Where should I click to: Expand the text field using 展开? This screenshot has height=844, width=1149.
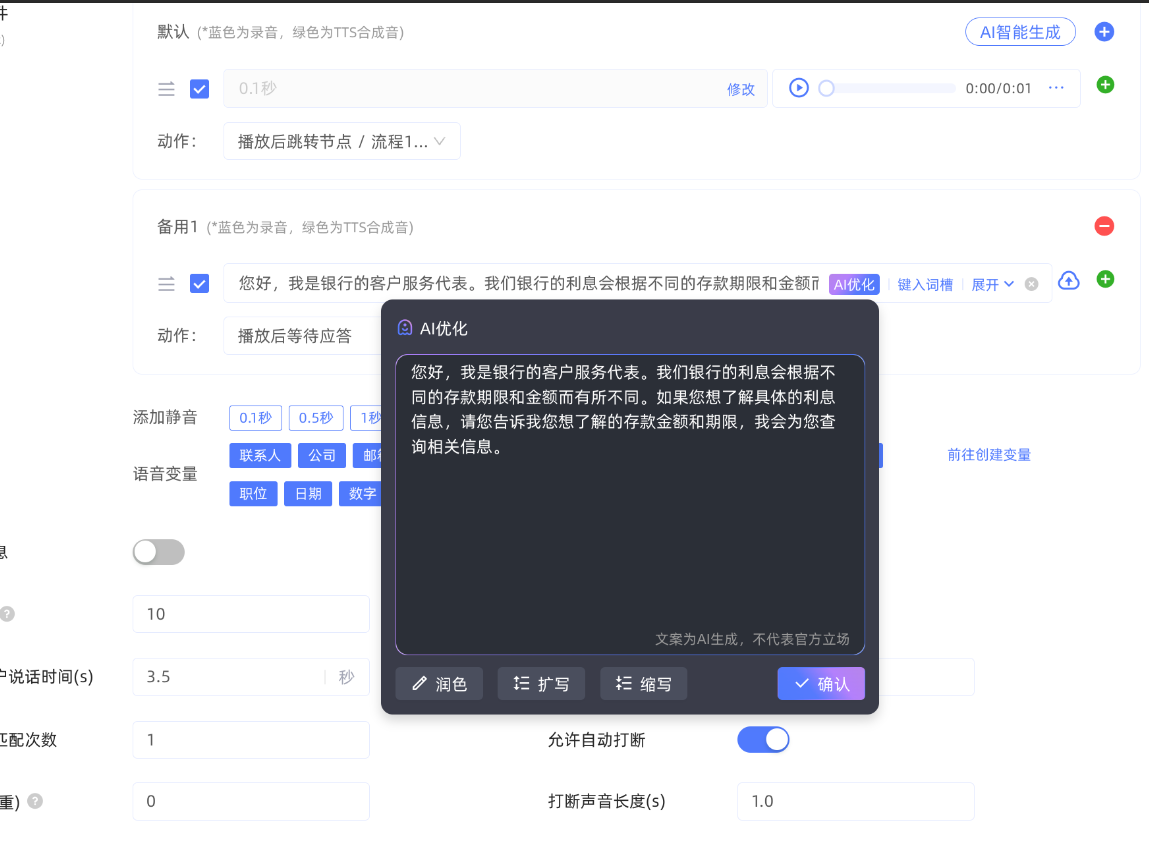tap(992, 284)
